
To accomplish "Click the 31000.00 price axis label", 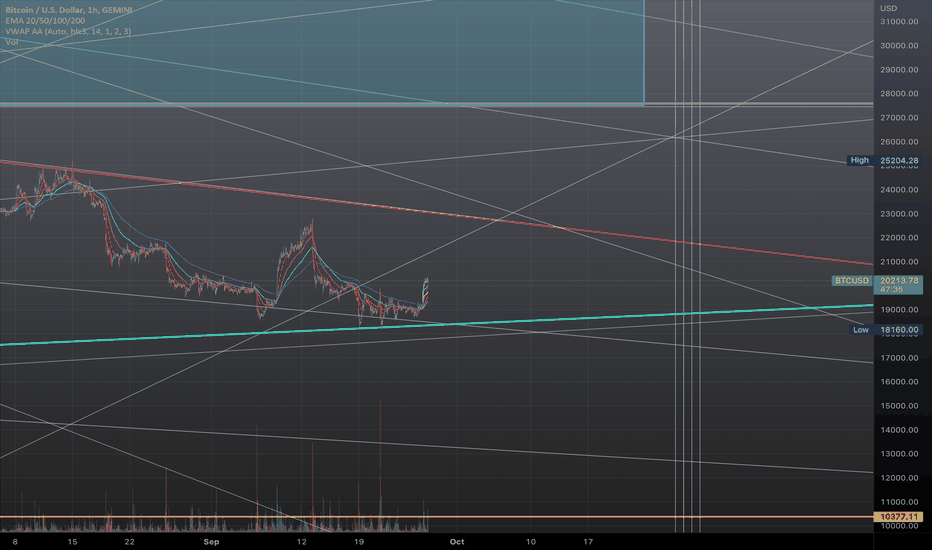I will pos(899,21).
